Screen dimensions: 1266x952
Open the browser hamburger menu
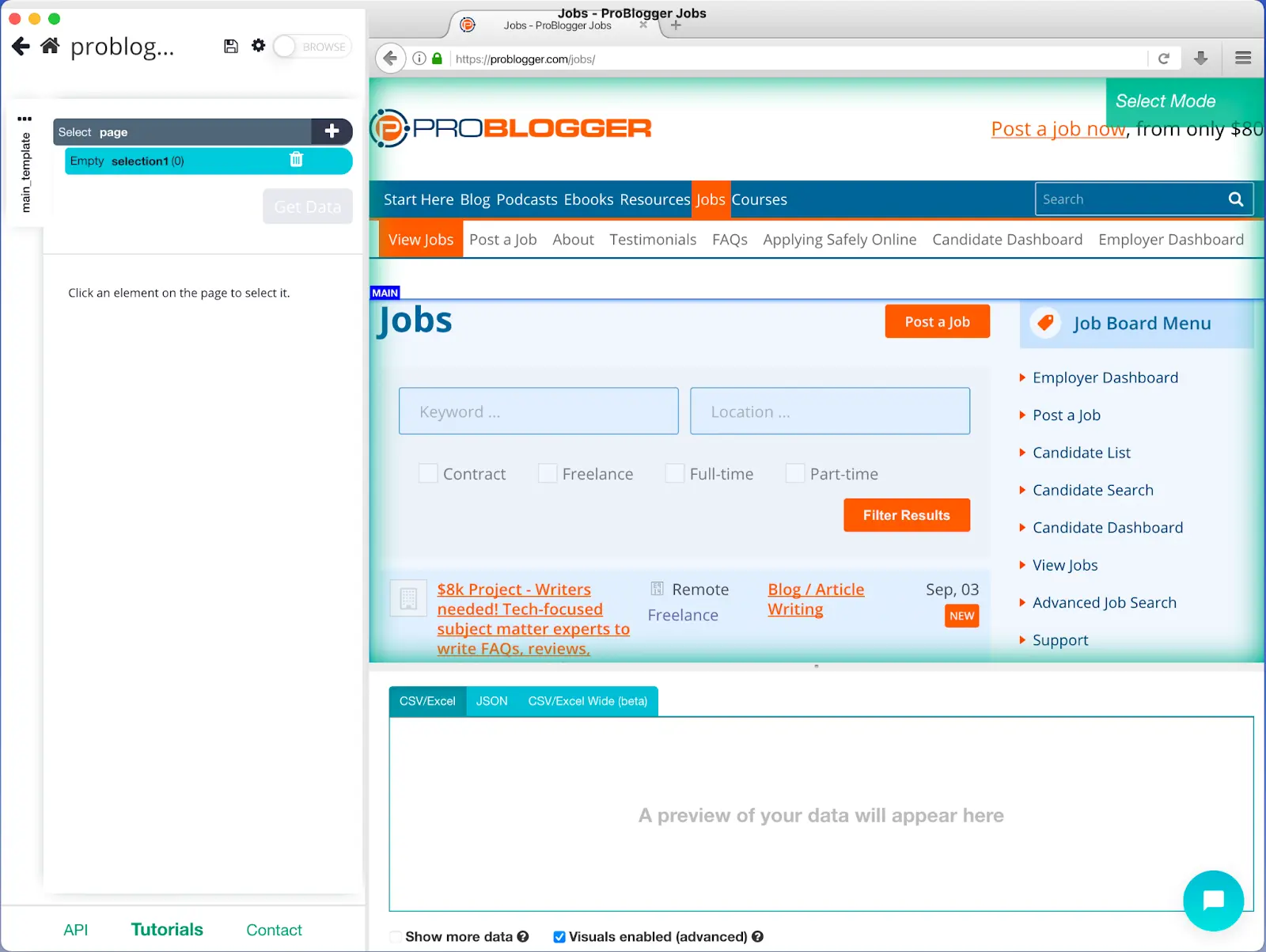pyautogui.click(x=1242, y=58)
